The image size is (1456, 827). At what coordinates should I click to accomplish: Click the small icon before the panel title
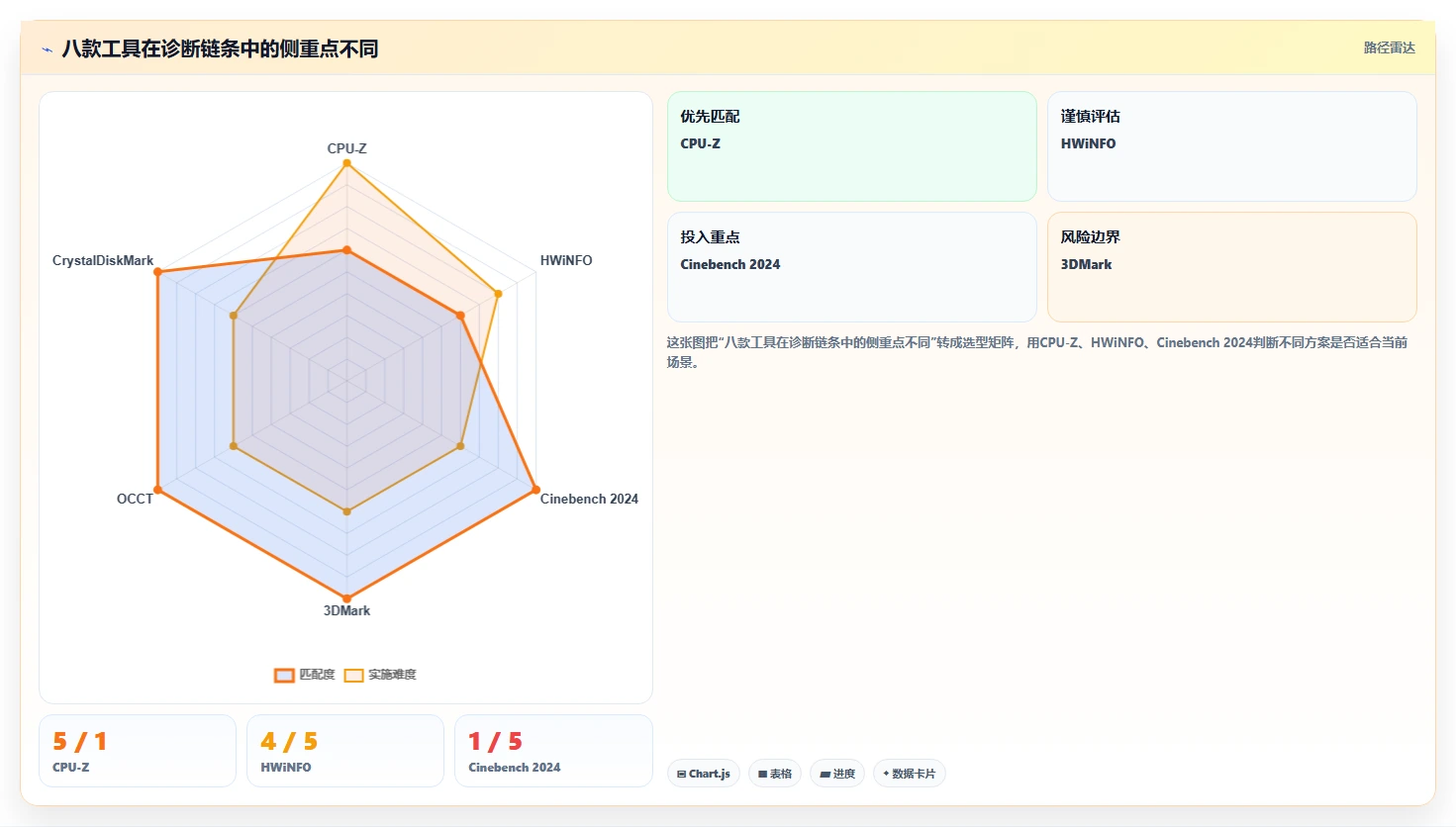pyautogui.click(x=47, y=49)
